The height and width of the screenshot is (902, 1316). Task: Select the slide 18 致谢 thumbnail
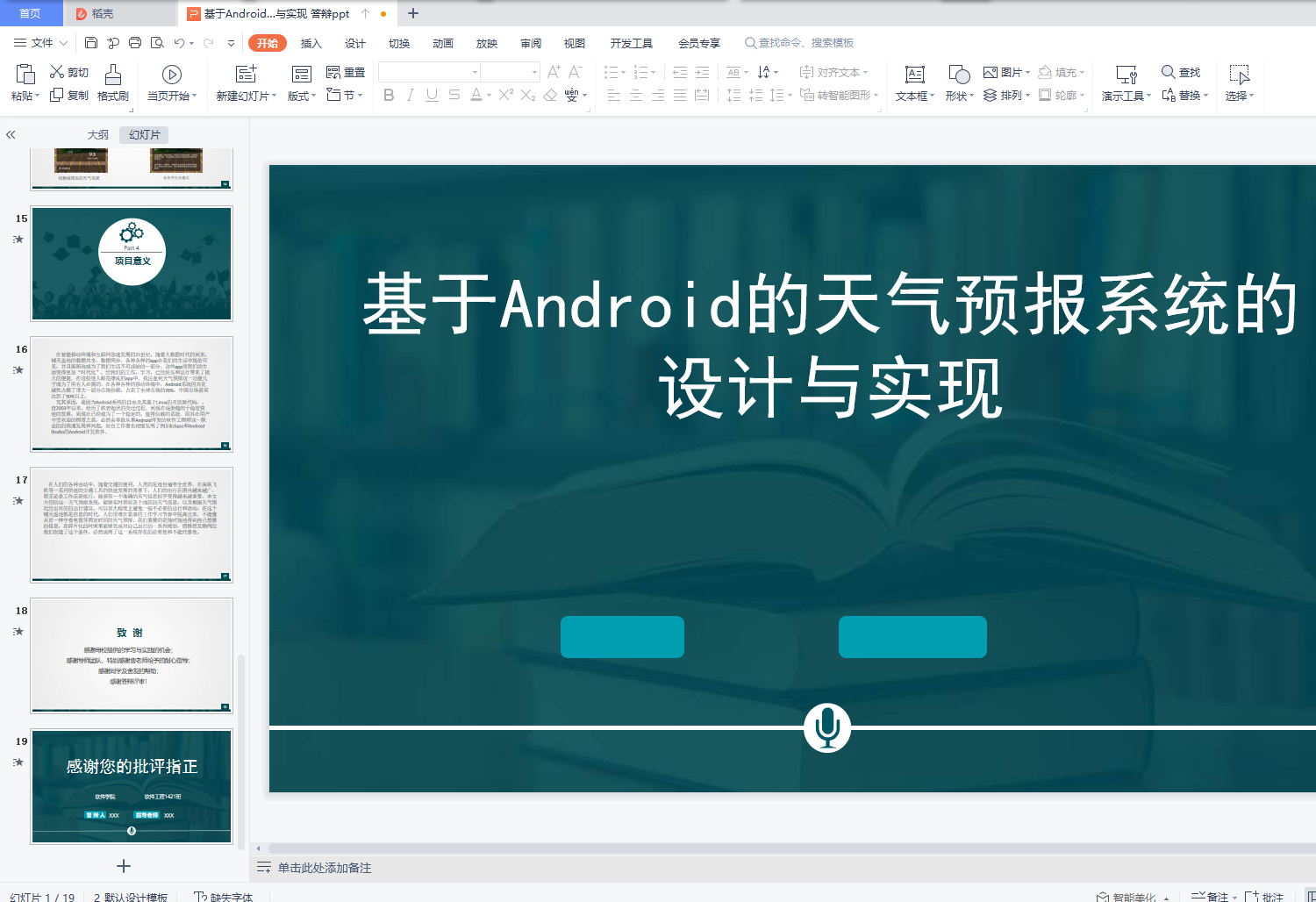[x=132, y=655]
